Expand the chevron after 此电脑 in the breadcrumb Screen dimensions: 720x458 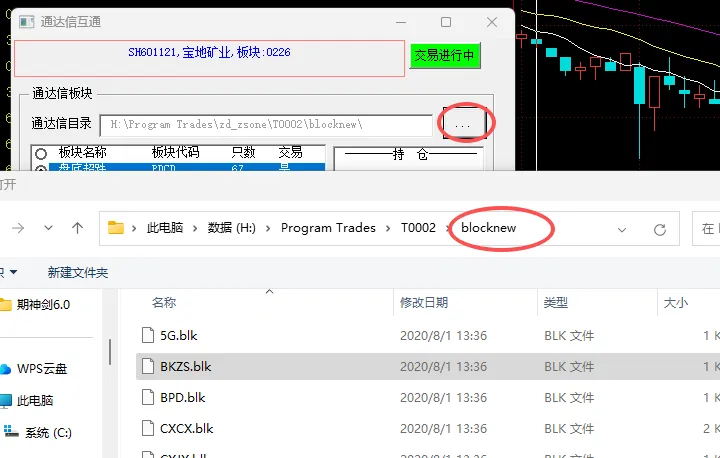click(x=195, y=228)
